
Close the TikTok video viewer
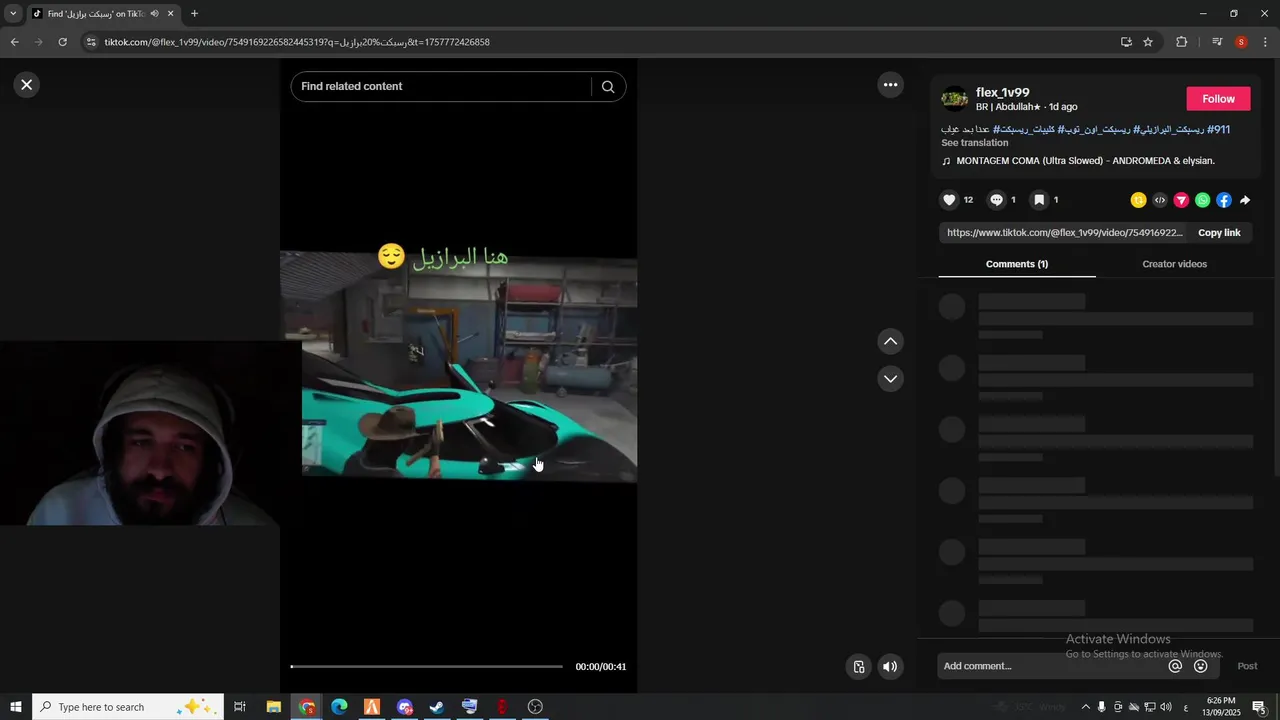[27, 85]
